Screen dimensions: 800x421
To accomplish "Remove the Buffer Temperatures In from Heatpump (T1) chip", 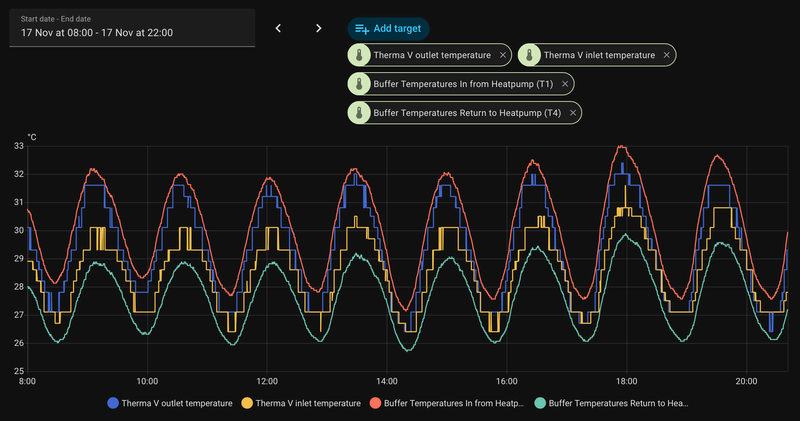I will click(x=565, y=84).
